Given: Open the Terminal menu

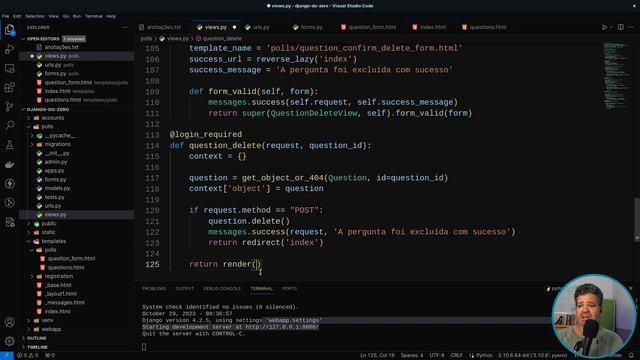Looking at the screenshot, I should tap(93, 16).
